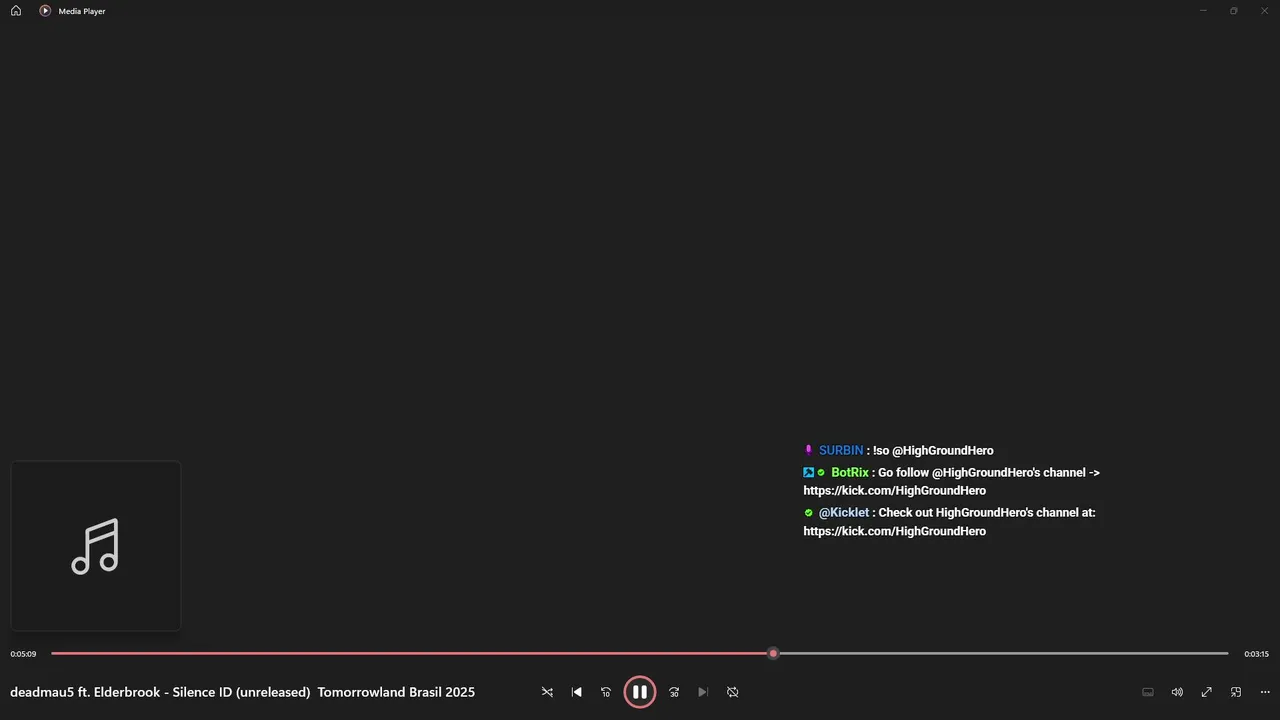
Task: Pause playback with the pause button
Action: (640, 692)
